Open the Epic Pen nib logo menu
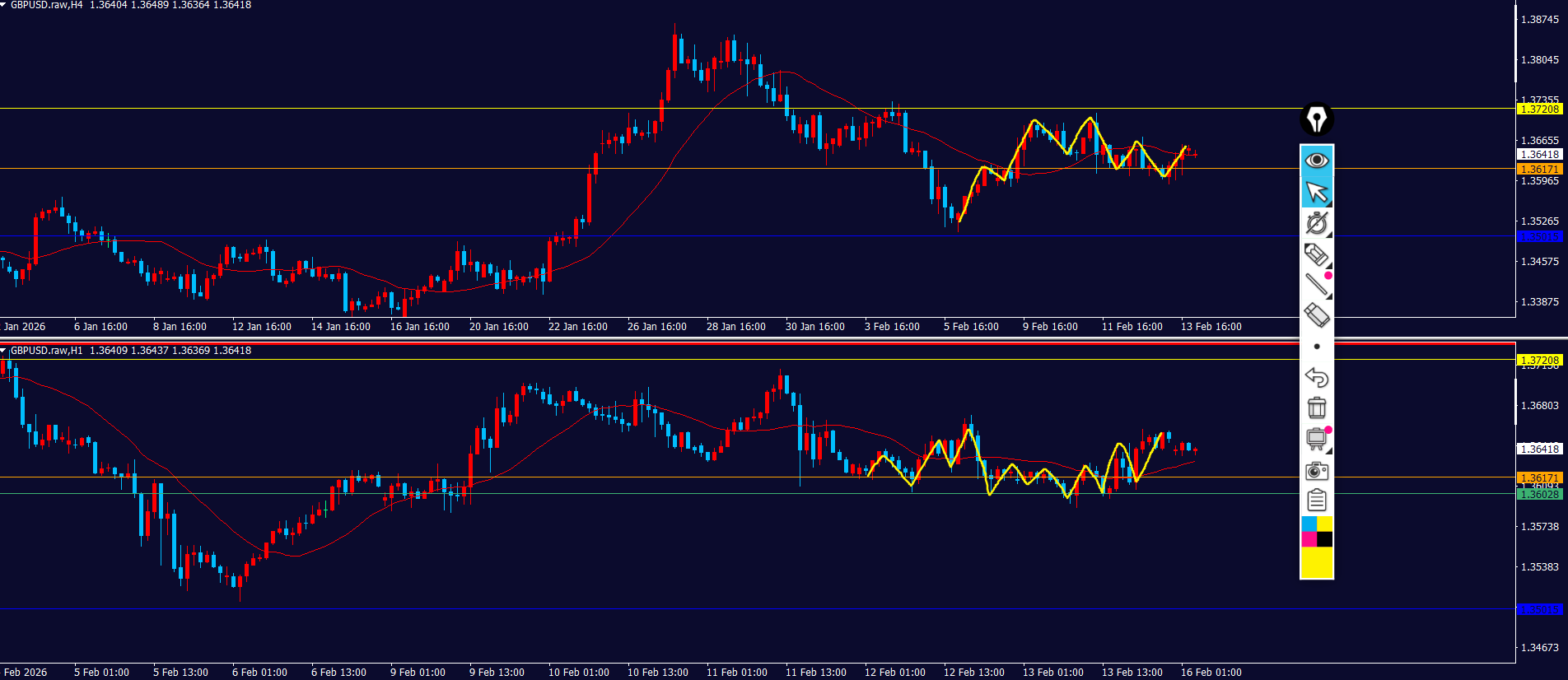 1316,120
